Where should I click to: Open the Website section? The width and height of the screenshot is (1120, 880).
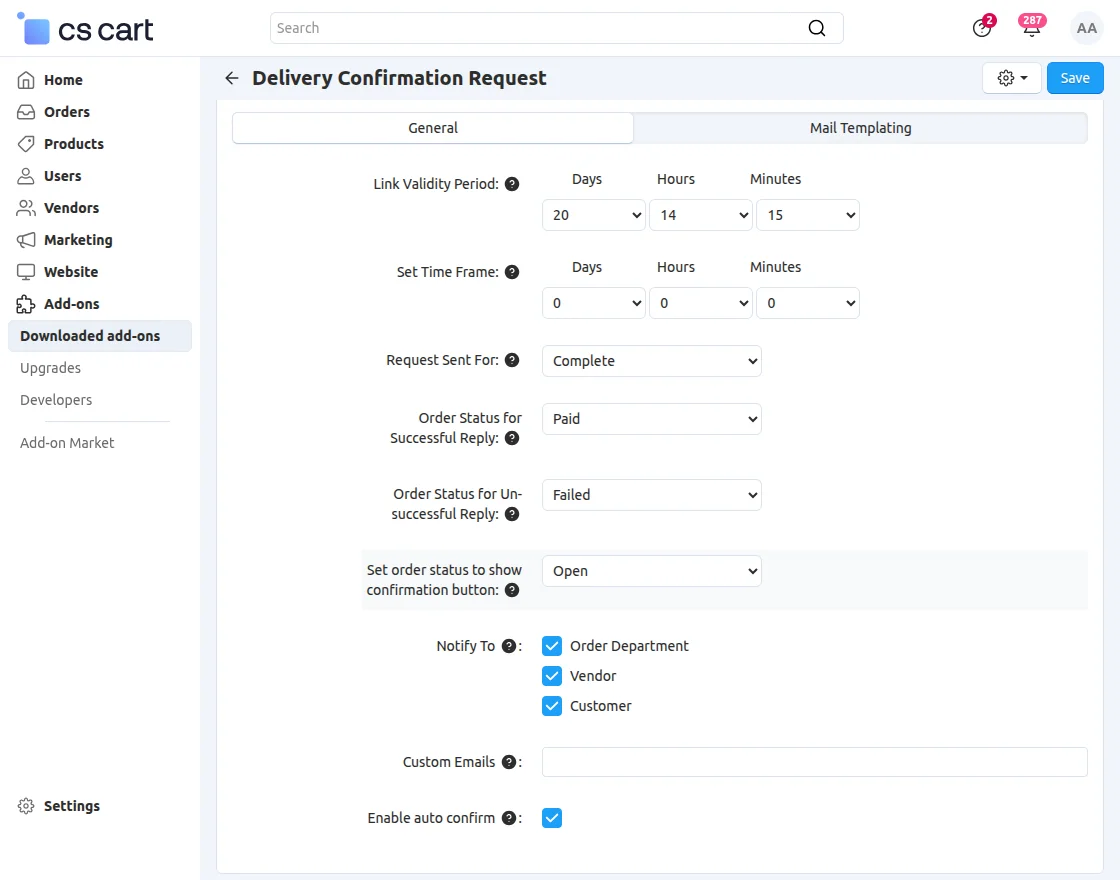click(x=70, y=272)
